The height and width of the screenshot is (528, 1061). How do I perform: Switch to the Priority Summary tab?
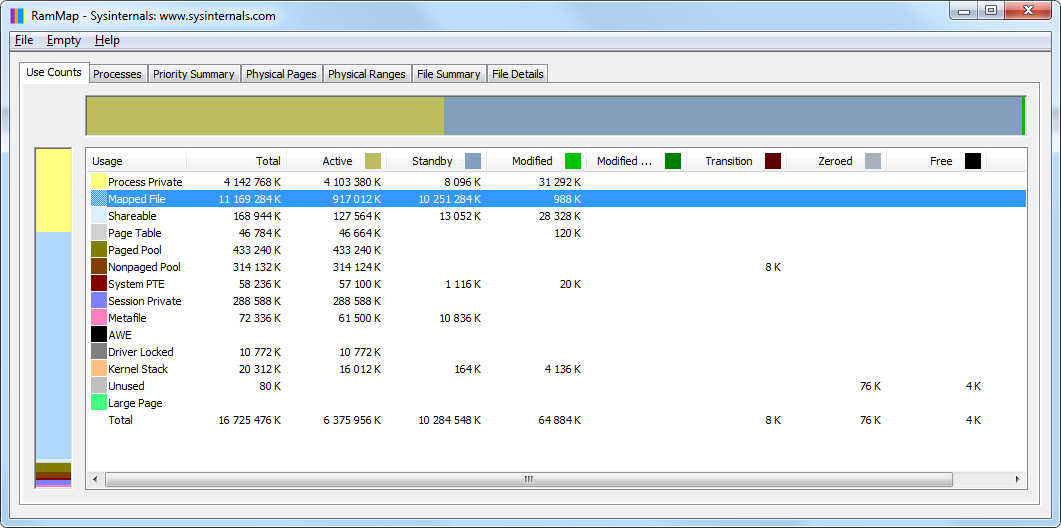coord(194,74)
